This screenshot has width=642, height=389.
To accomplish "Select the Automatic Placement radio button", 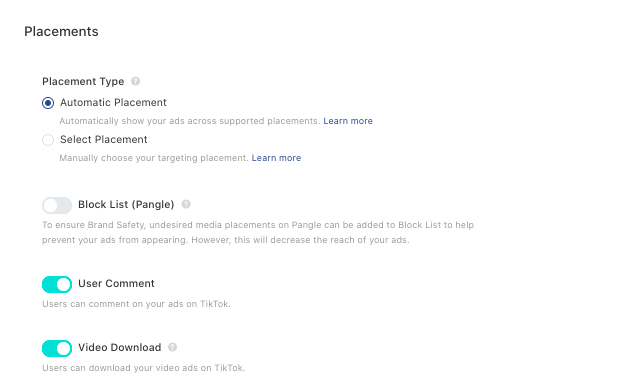I will coord(48,103).
